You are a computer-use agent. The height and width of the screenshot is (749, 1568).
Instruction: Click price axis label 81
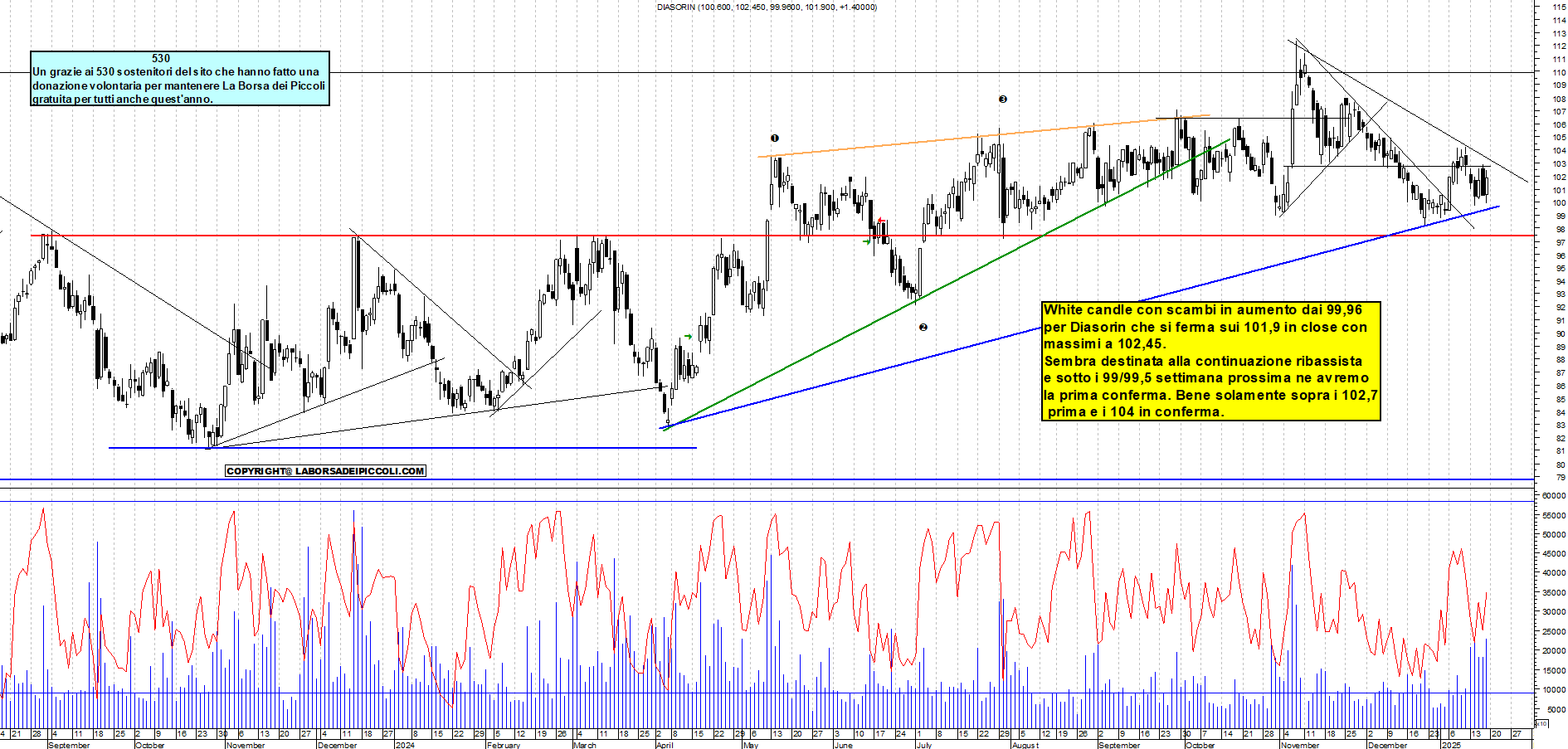coord(1561,451)
